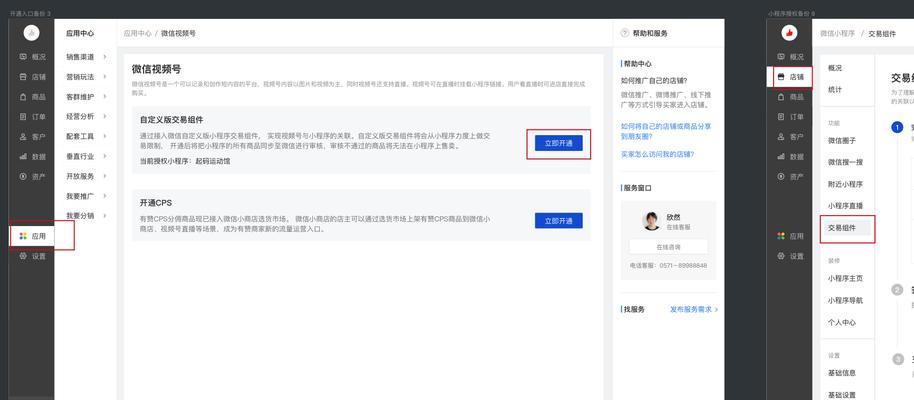Open 商品 icon in 微信视频号 window sidebar
914x400 pixels.
point(23,97)
